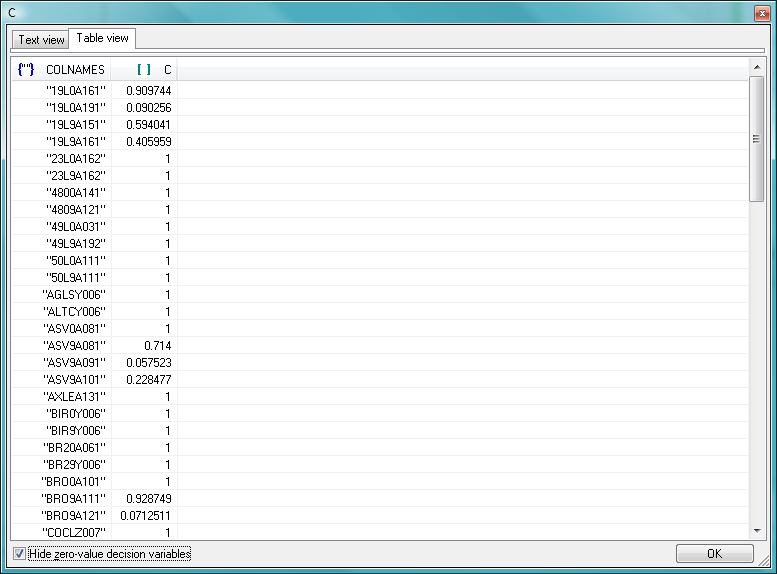
Task: Select the row named "19L0A161"
Action: pyautogui.click(x=76, y=90)
